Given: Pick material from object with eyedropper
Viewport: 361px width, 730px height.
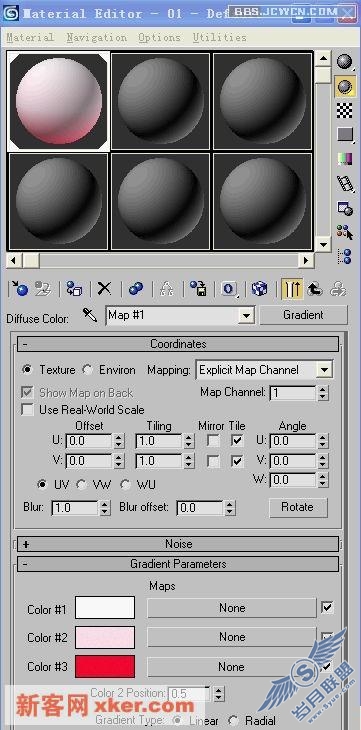Looking at the screenshot, I should 89,315.
